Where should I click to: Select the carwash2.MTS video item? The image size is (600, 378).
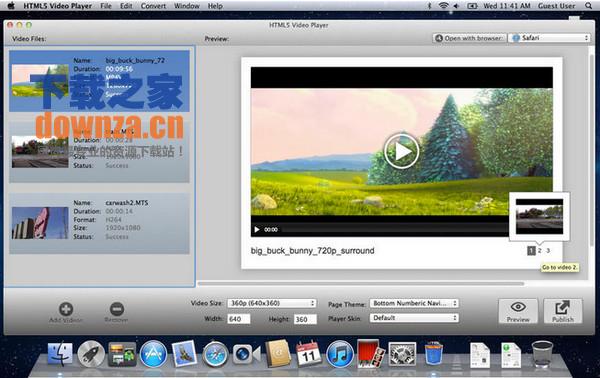tap(99, 223)
